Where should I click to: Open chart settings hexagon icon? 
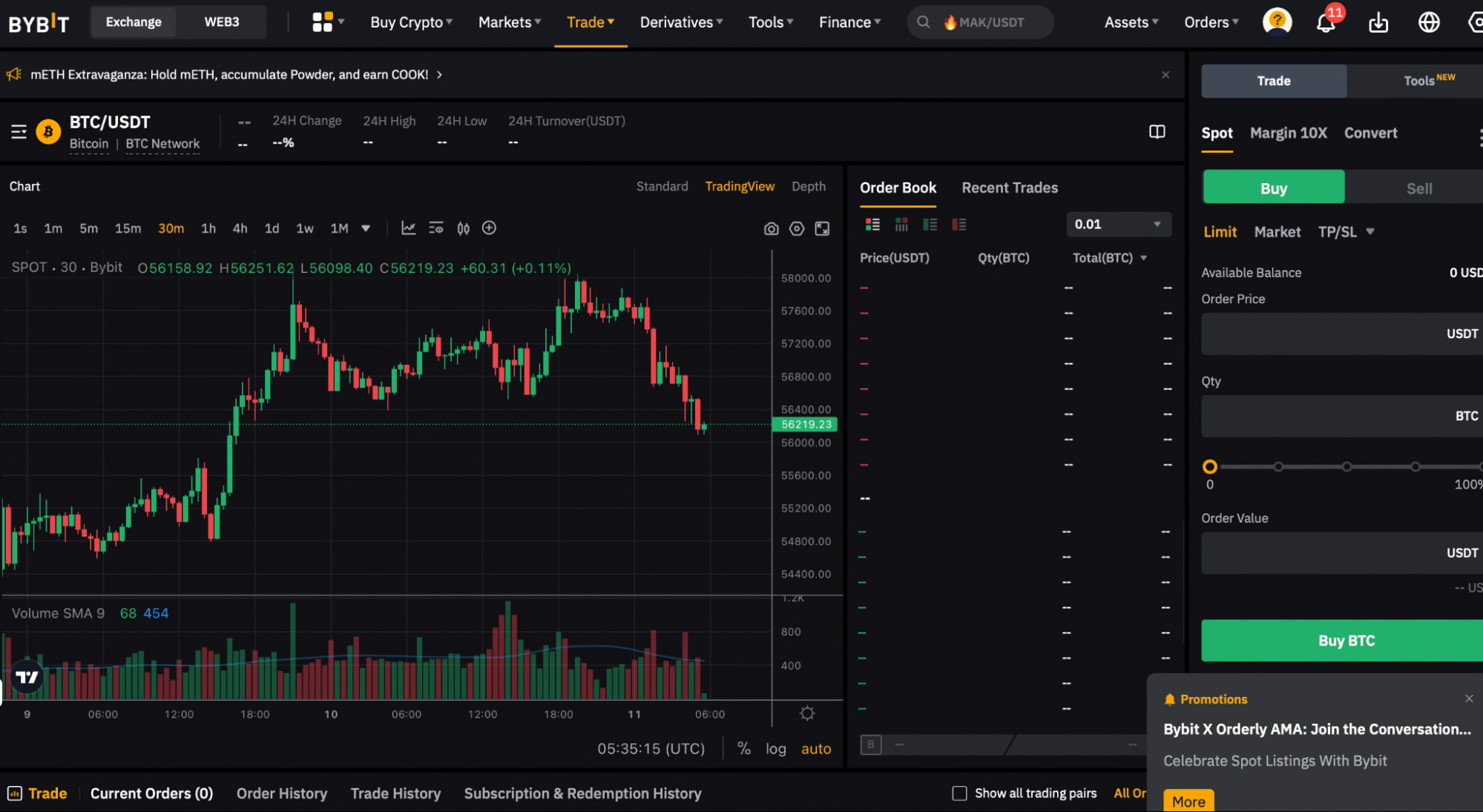797,229
